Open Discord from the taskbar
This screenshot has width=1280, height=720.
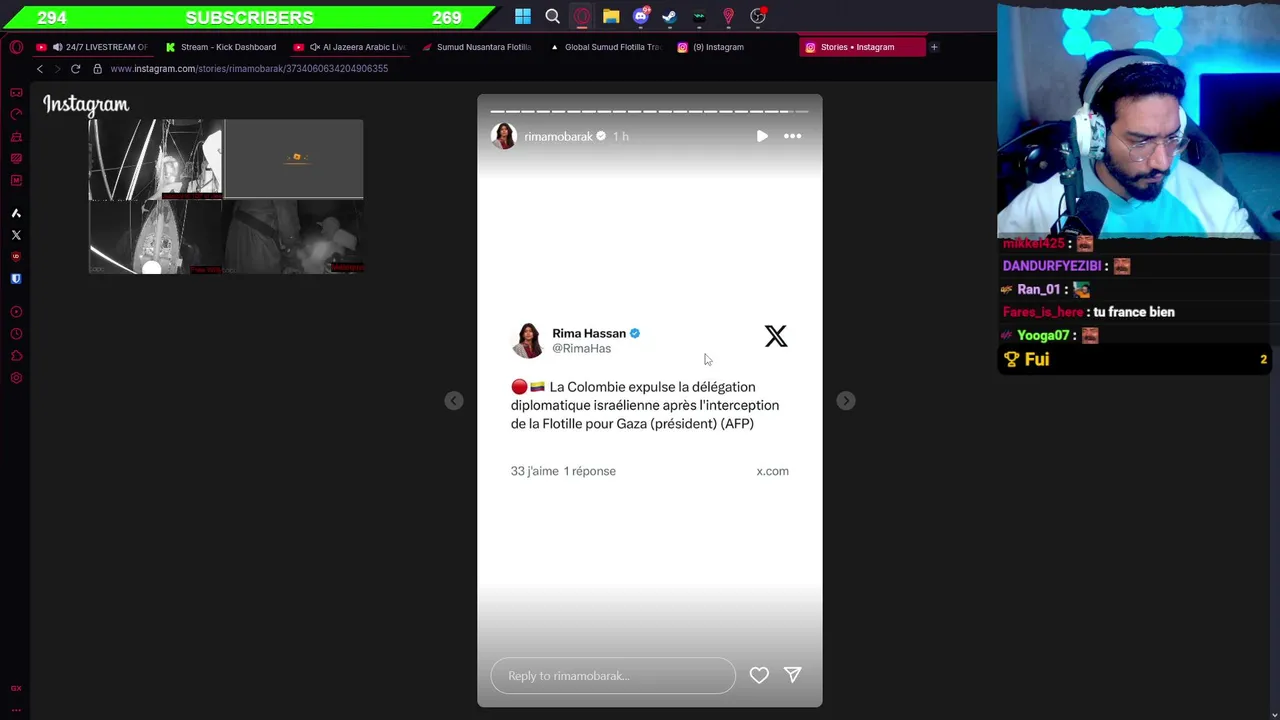[x=641, y=16]
